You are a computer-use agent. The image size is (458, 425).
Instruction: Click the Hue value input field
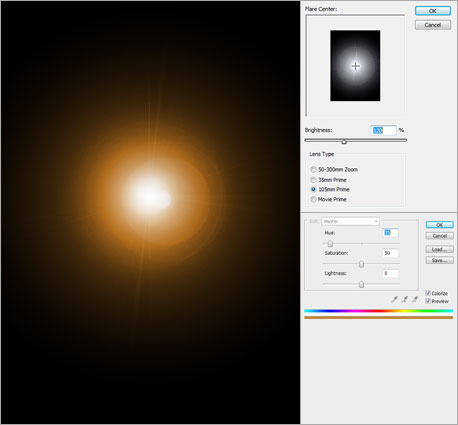[390, 233]
